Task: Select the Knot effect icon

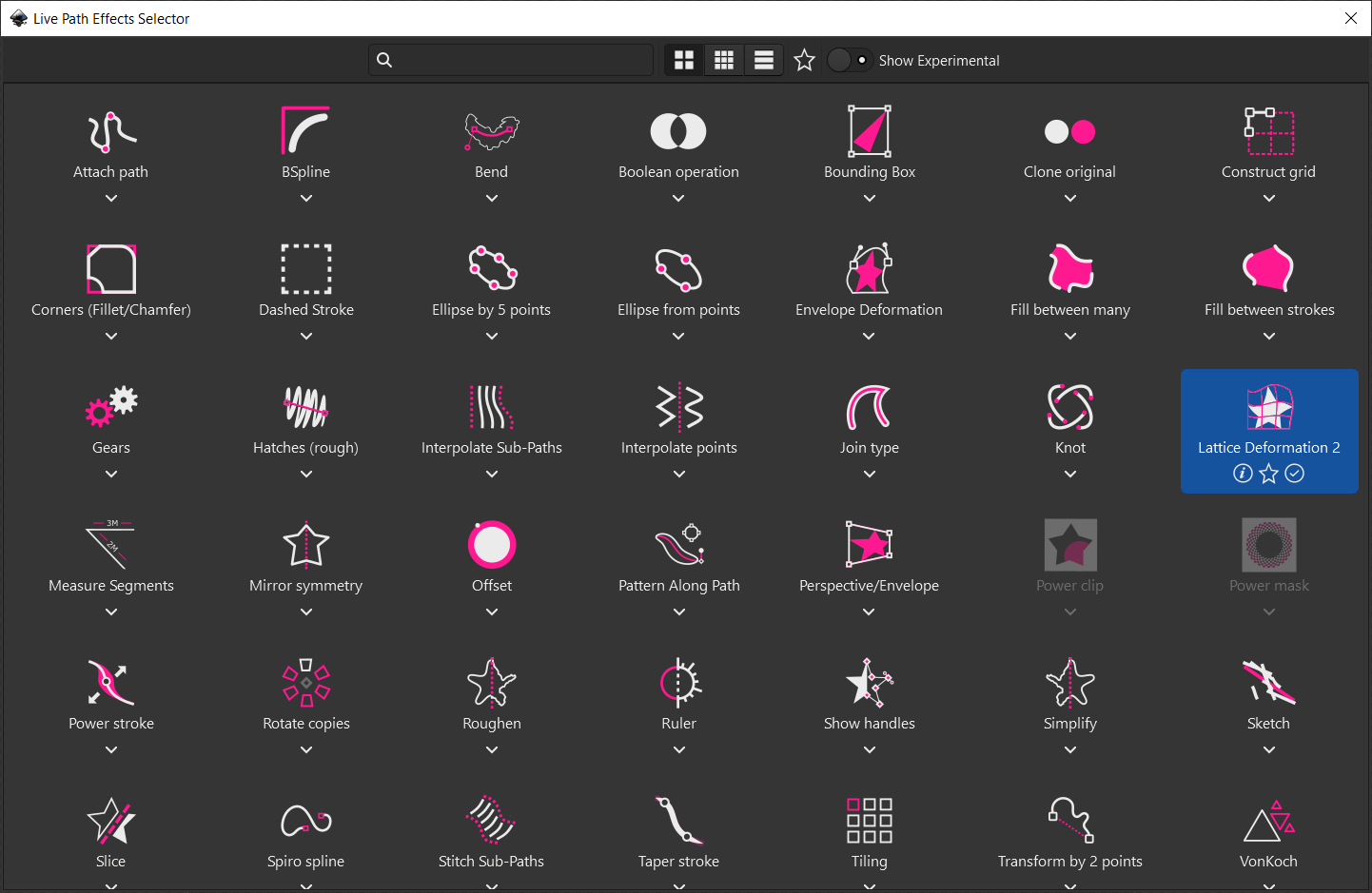Action: tap(1070, 407)
